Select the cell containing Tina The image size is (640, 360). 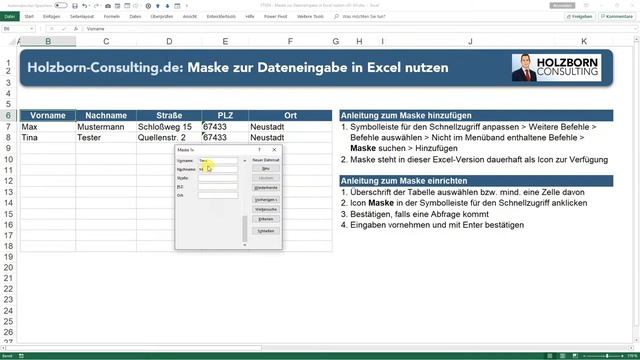pos(48,138)
